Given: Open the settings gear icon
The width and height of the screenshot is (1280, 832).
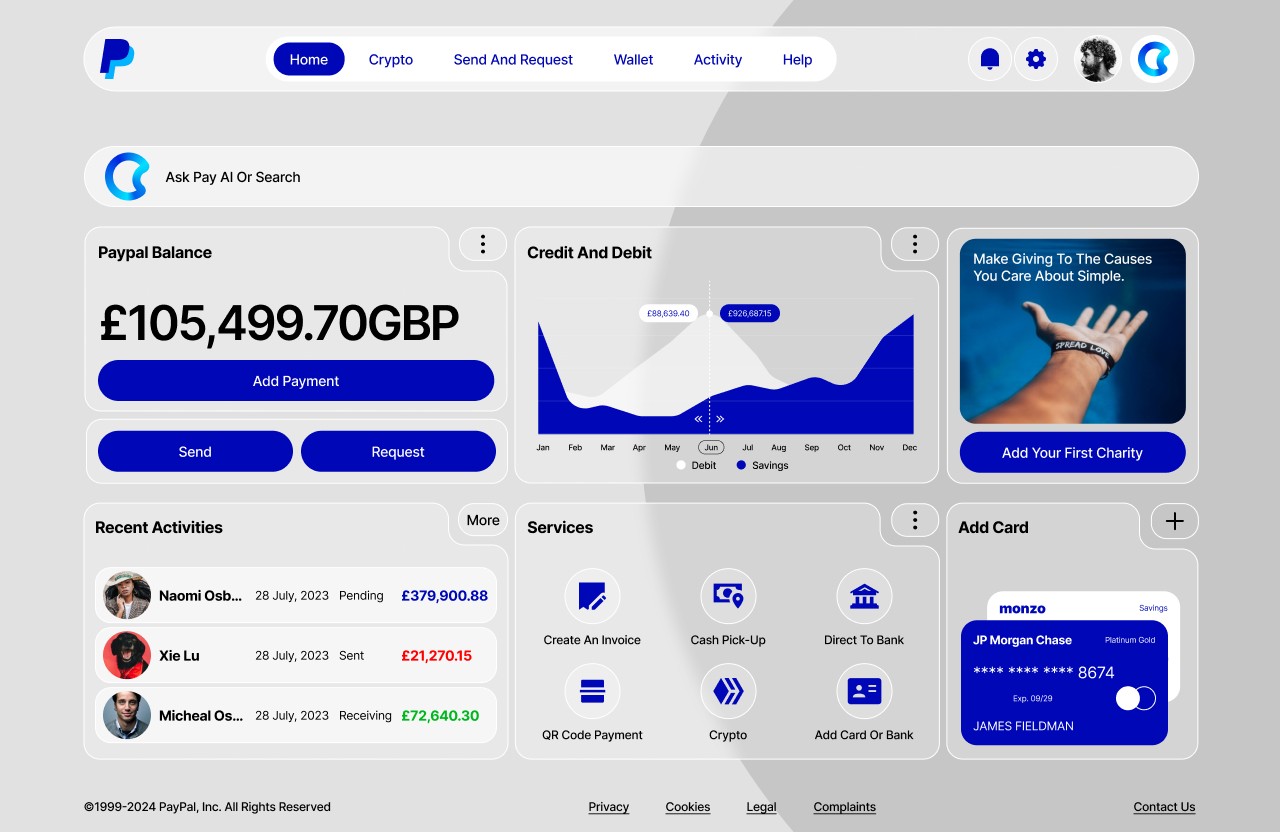Looking at the screenshot, I should (x=1036, y=59).
